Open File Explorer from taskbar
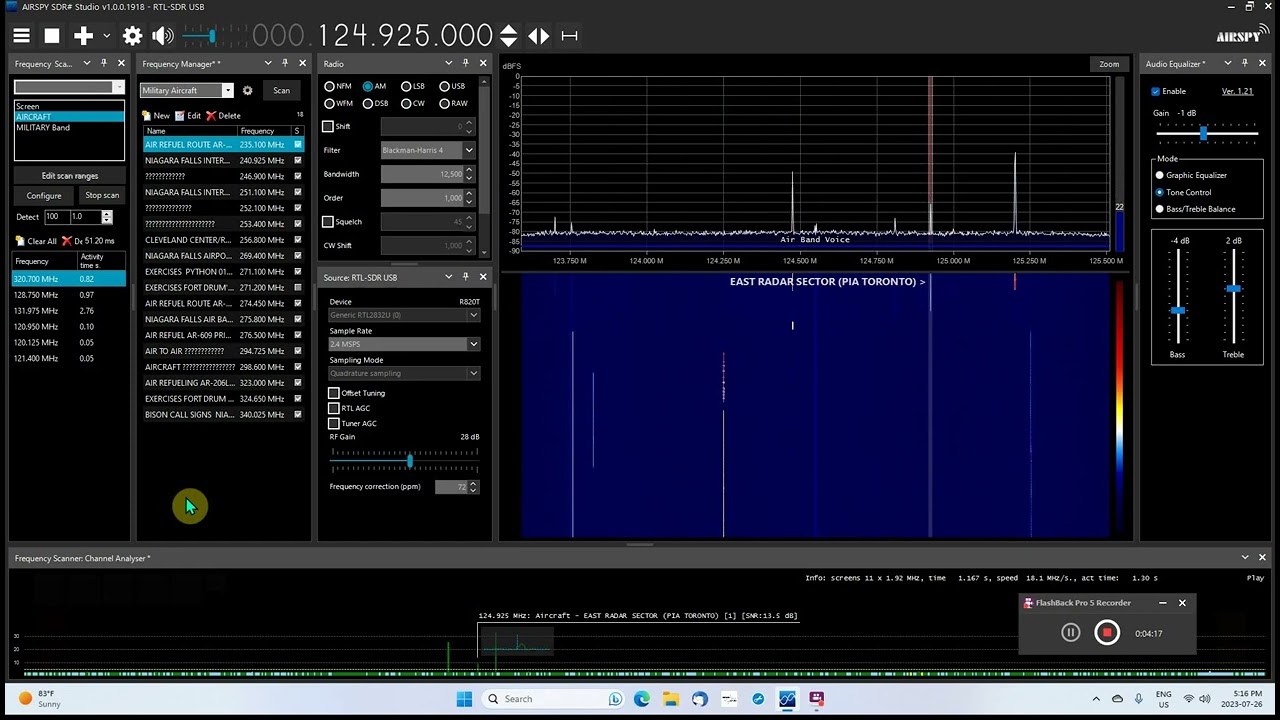This screenshot has width=1280, height=720. pos(670,699)
